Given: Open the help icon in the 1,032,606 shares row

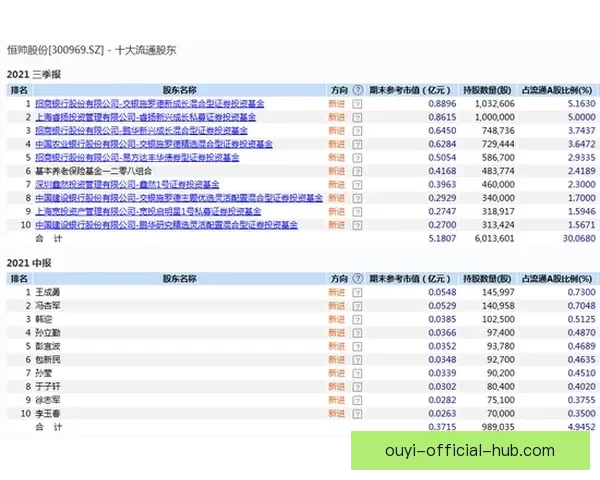Looking at the screenshot, I should 357,104.
